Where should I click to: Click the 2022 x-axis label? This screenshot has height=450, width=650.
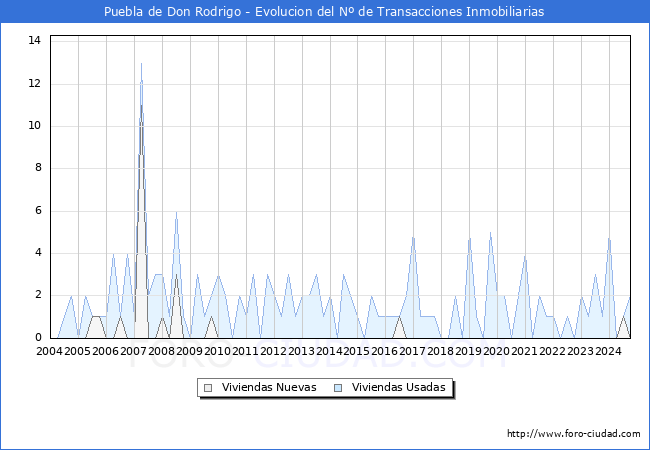[x=552, y=351]
